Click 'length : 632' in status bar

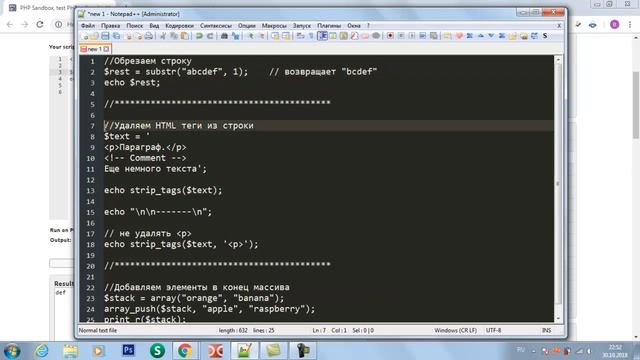[233, 331]
